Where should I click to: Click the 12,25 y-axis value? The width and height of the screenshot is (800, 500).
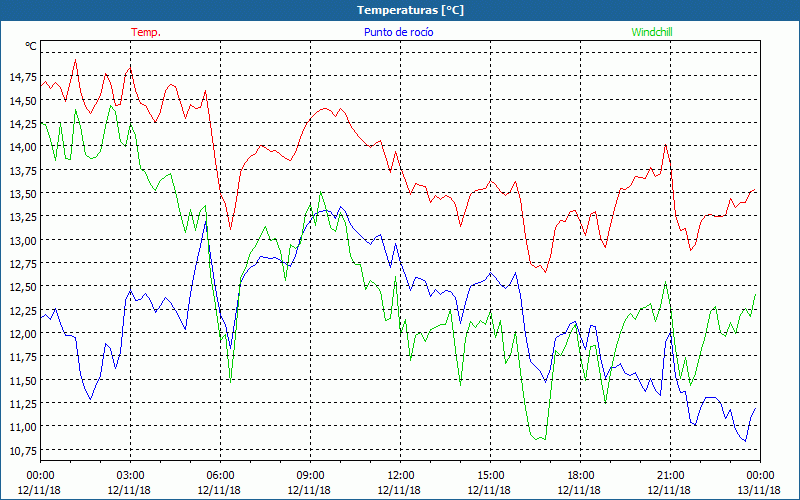tap(23, 310)
